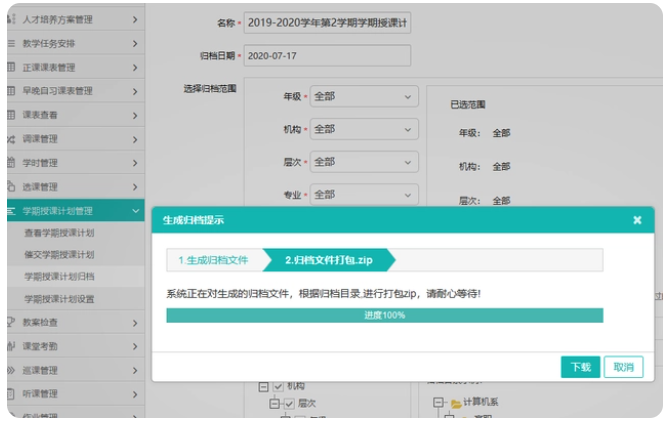This screenshot has width=666, height=424.
Task: Close the 生成归档提示 dialog with X
Action: point(637,220)
